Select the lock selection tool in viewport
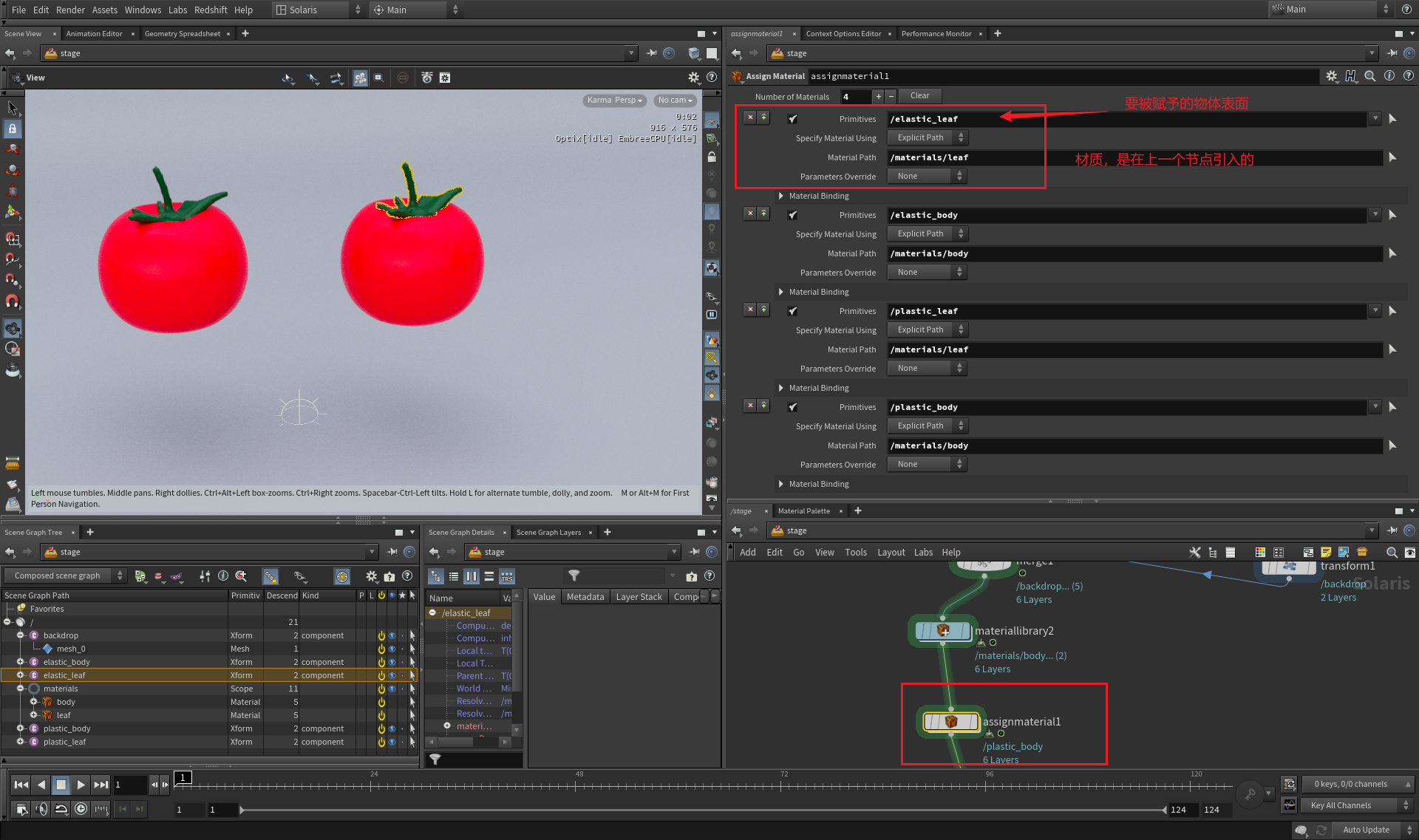The image size is (1419, 840). click(13, 129)
